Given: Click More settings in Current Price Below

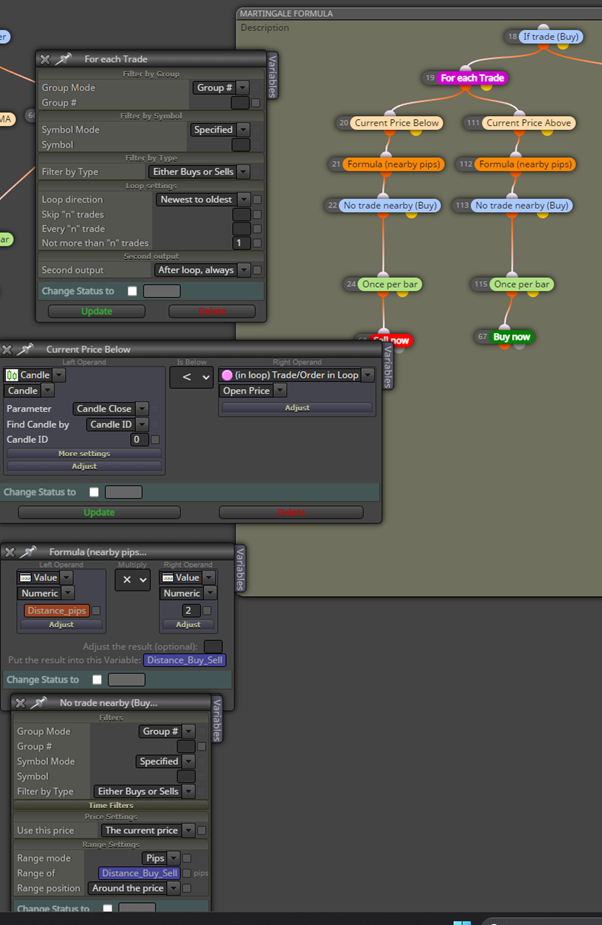Looking at the screenshot, I should (84, 453).
